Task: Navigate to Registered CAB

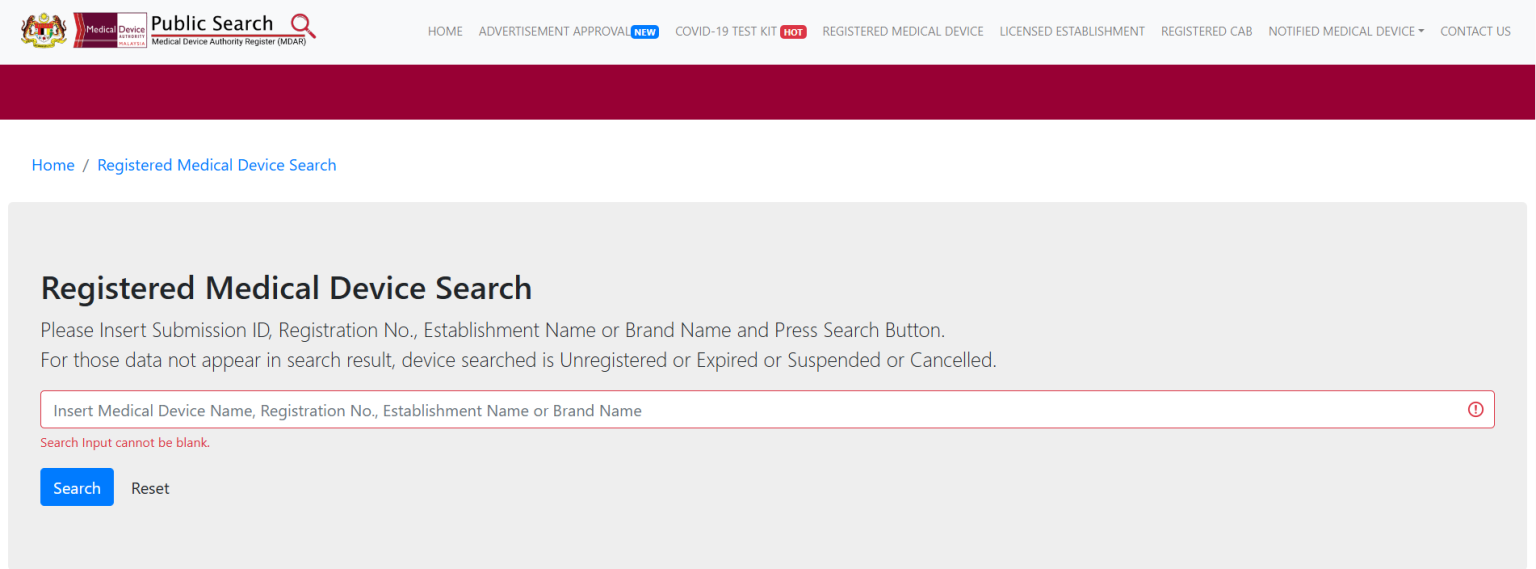Action: (x=1206, y=32)
